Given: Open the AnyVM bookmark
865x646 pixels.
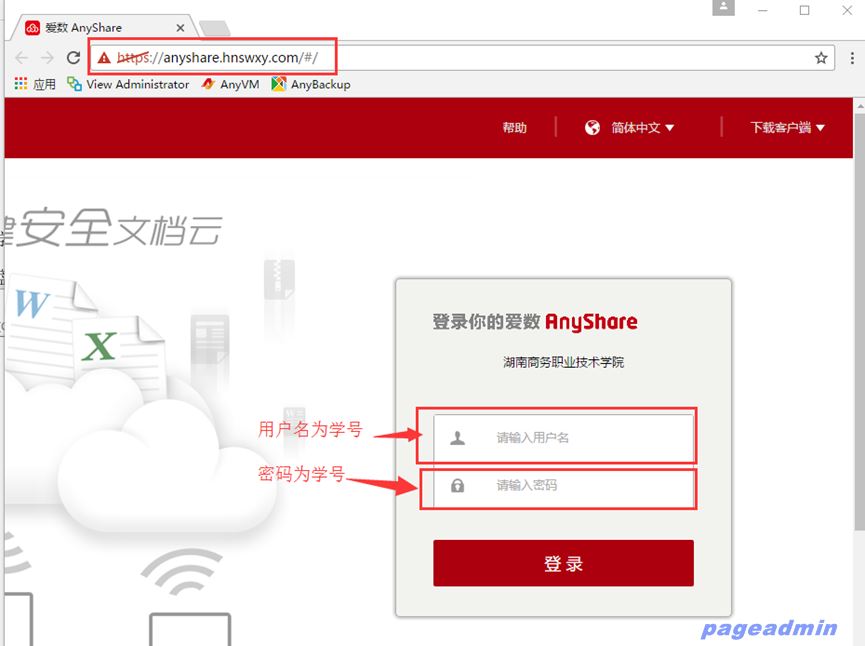Looking at the screenshot, I should tap(230, 85).
